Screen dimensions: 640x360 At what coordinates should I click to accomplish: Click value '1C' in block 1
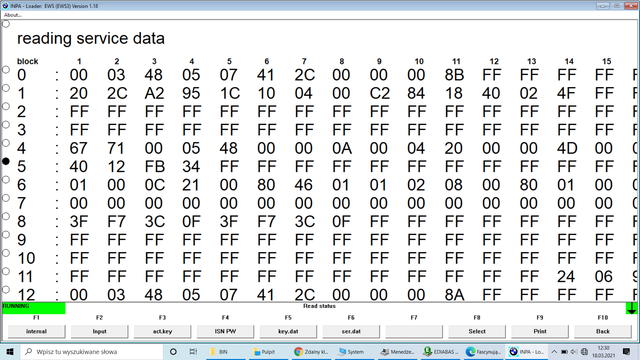tap(229, 93)
